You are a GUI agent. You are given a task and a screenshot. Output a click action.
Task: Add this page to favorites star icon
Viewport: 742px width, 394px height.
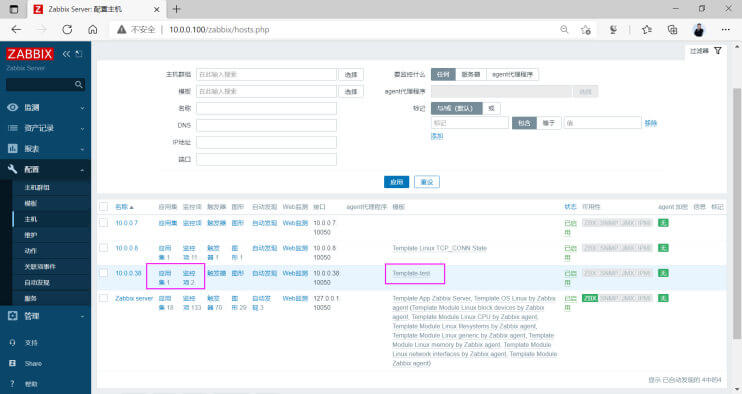point(586,29)
